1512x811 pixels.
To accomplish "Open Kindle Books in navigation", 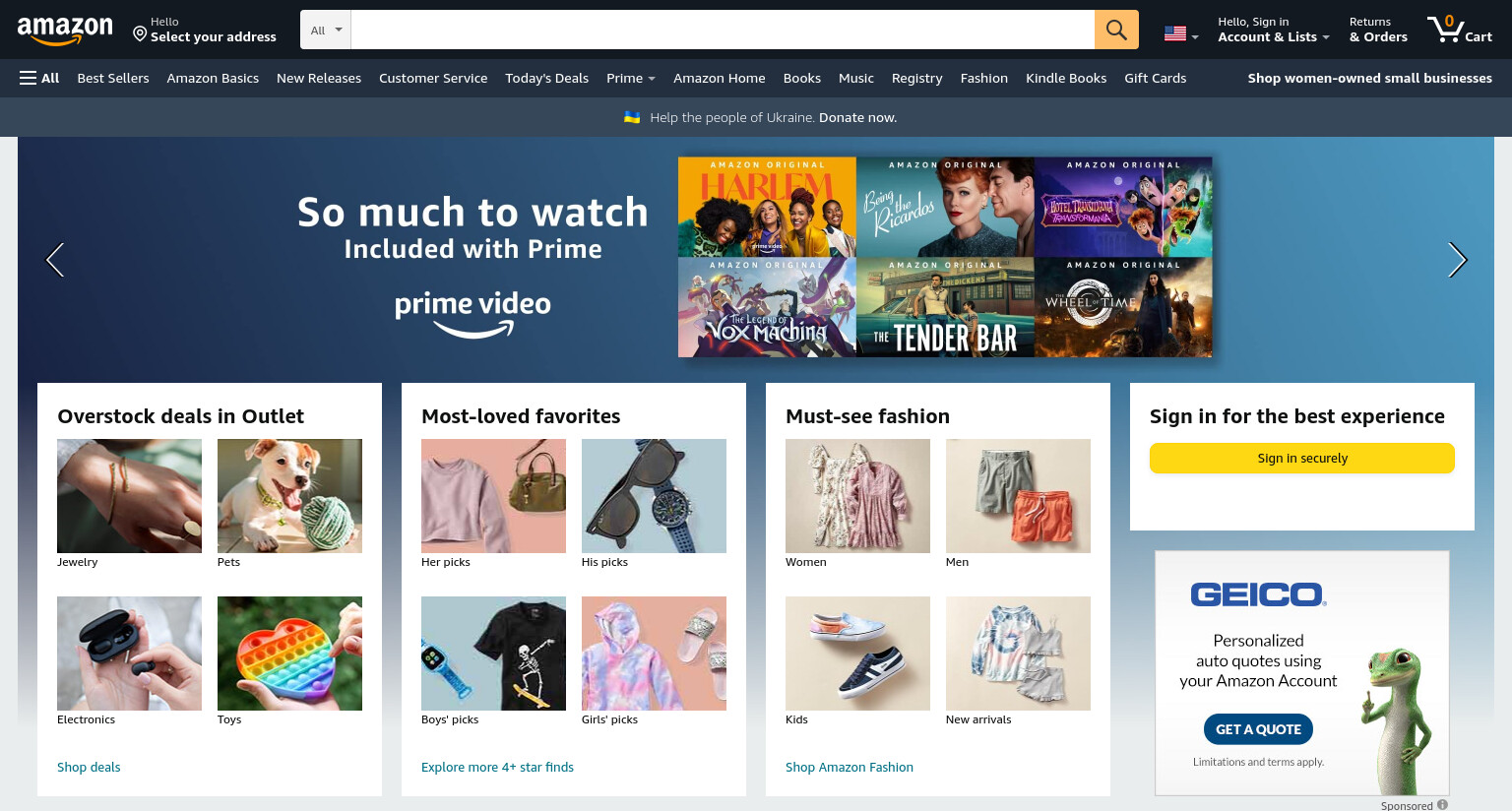I will (x=1066, y=78).
